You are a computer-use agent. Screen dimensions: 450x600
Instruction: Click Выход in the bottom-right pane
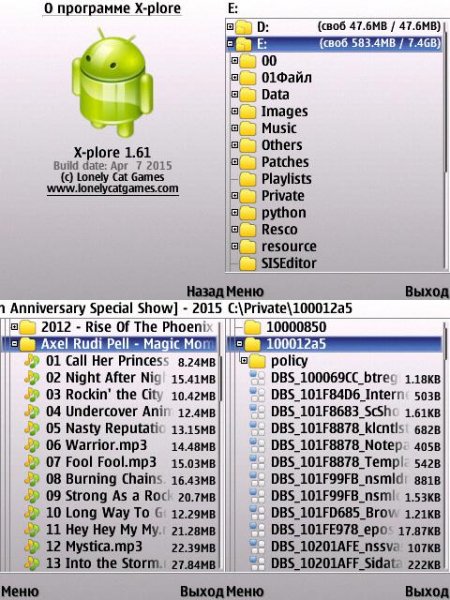point(427,592)
